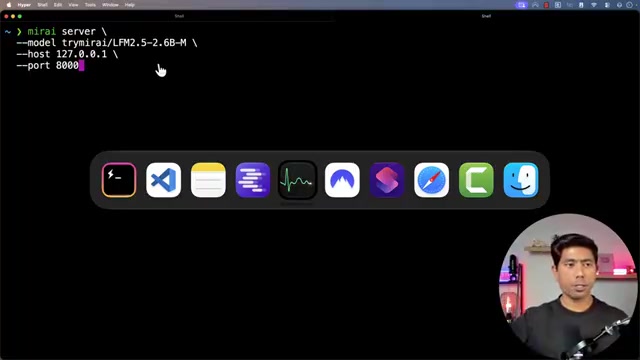The width and height of the screenshot is (640, 360).
Task: Switch to Safari compass icon
Action: coord(431,180)
